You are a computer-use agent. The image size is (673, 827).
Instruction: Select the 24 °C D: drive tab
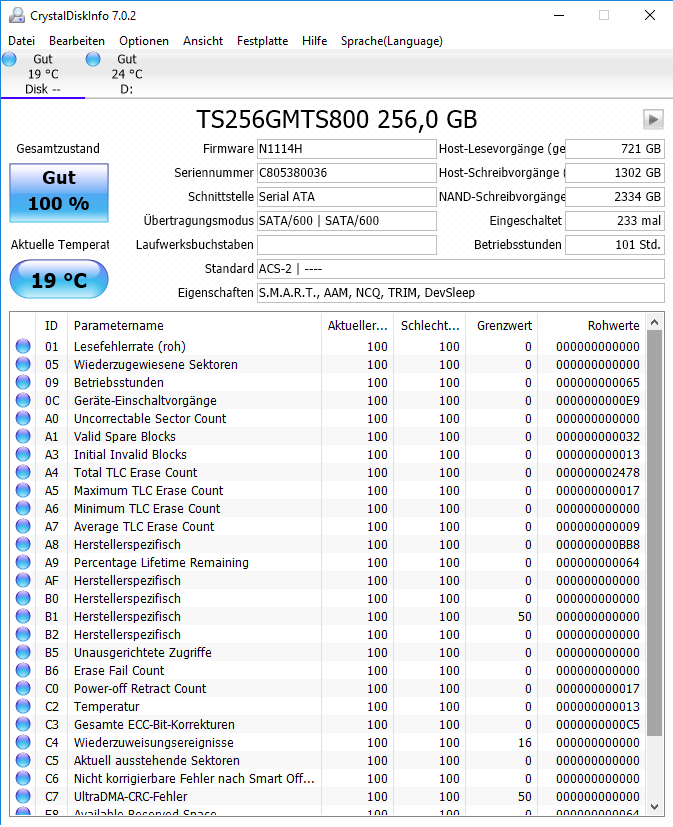127,74
